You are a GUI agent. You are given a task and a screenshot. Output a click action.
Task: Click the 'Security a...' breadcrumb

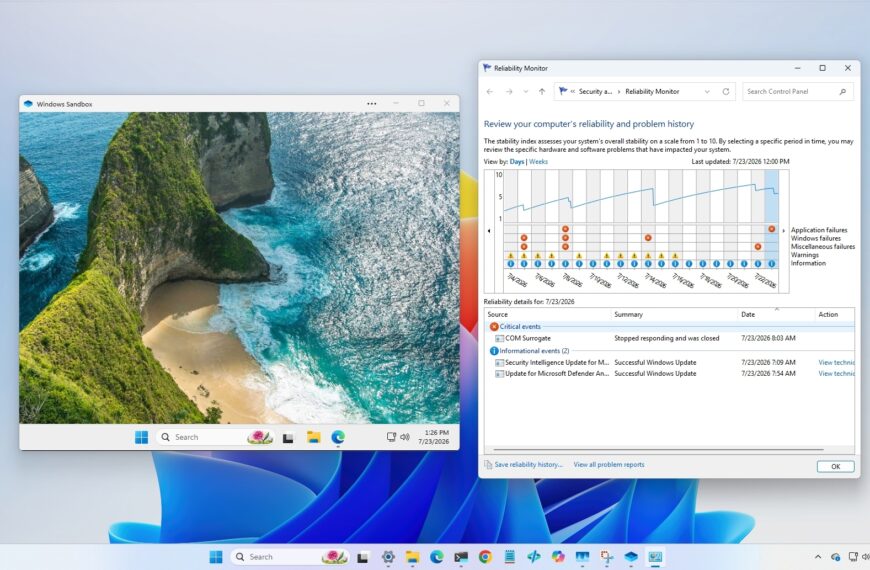point(595,92)
